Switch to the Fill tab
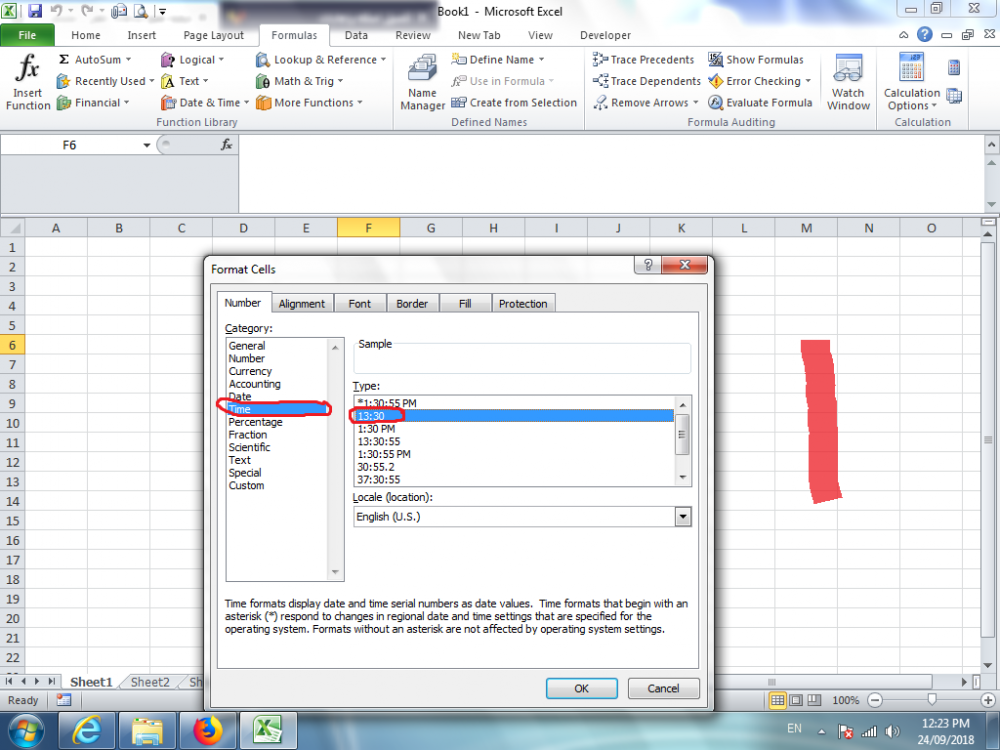This screenshot has width=1000, height=750. click(465, 304)
